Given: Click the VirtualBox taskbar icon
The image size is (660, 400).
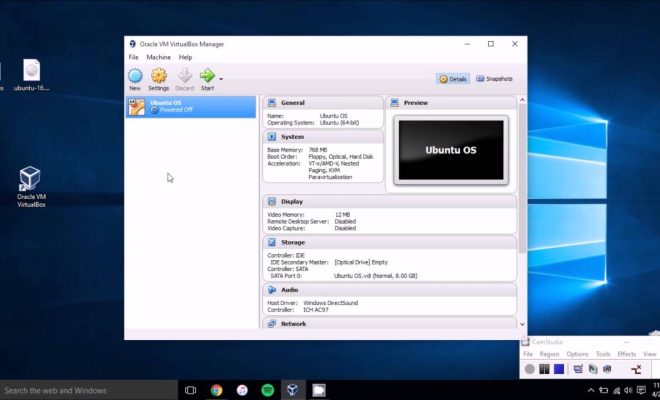Looking at the screenshot, I should [x=293, y=390].
